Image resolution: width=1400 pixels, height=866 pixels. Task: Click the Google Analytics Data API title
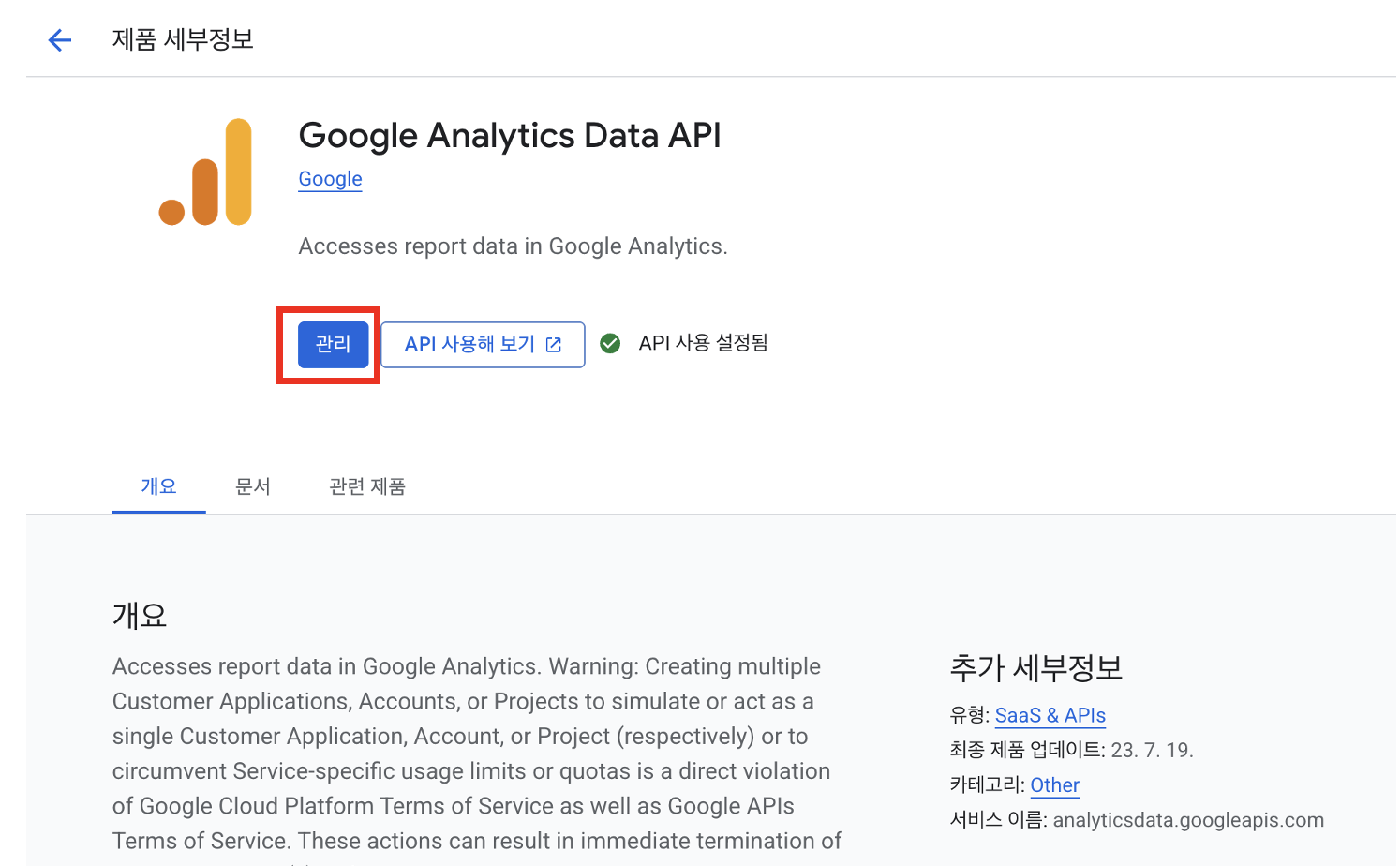(510, 136)
